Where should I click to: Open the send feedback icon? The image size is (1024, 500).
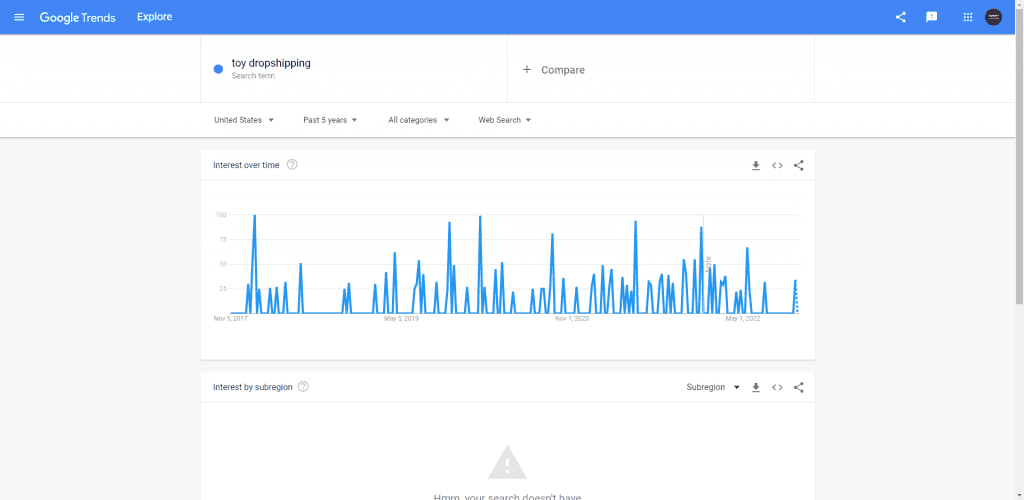pos(932,17)
